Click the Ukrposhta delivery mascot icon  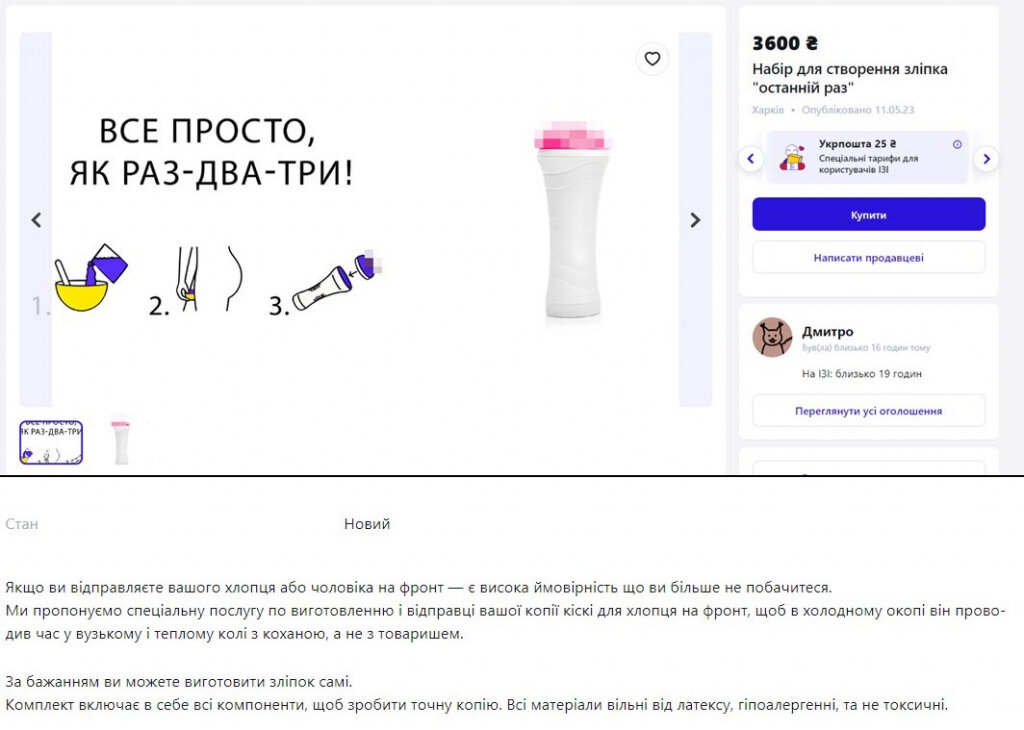click(x=792, y=157)
